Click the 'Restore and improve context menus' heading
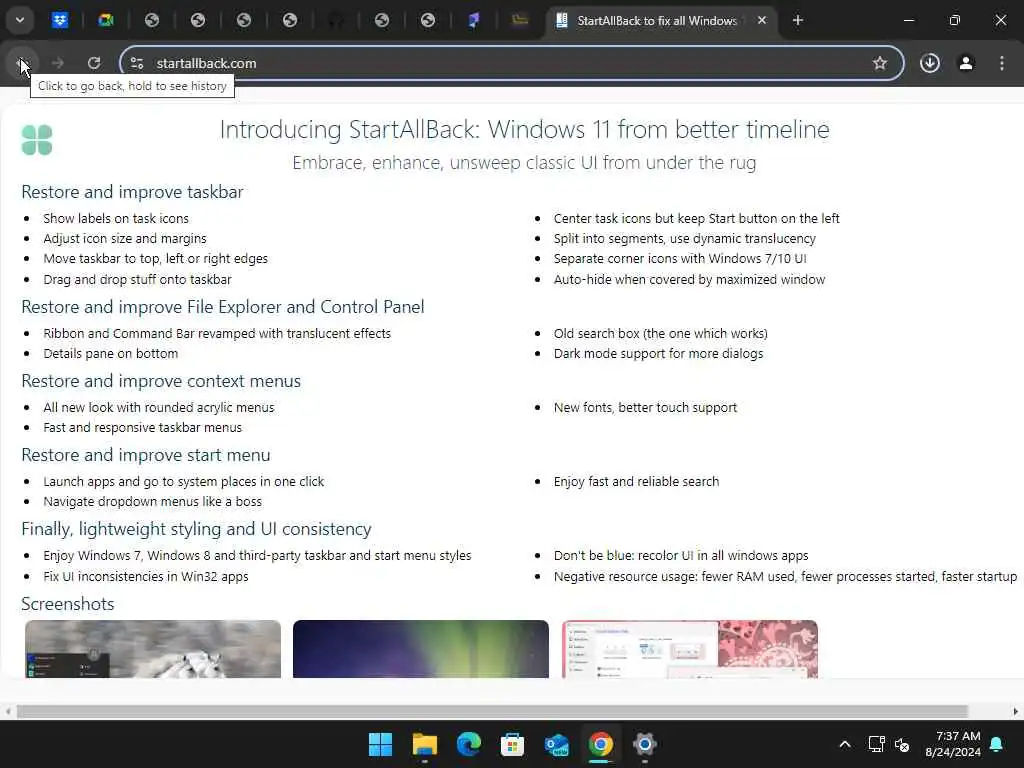1024x768 pixels. 161,381
